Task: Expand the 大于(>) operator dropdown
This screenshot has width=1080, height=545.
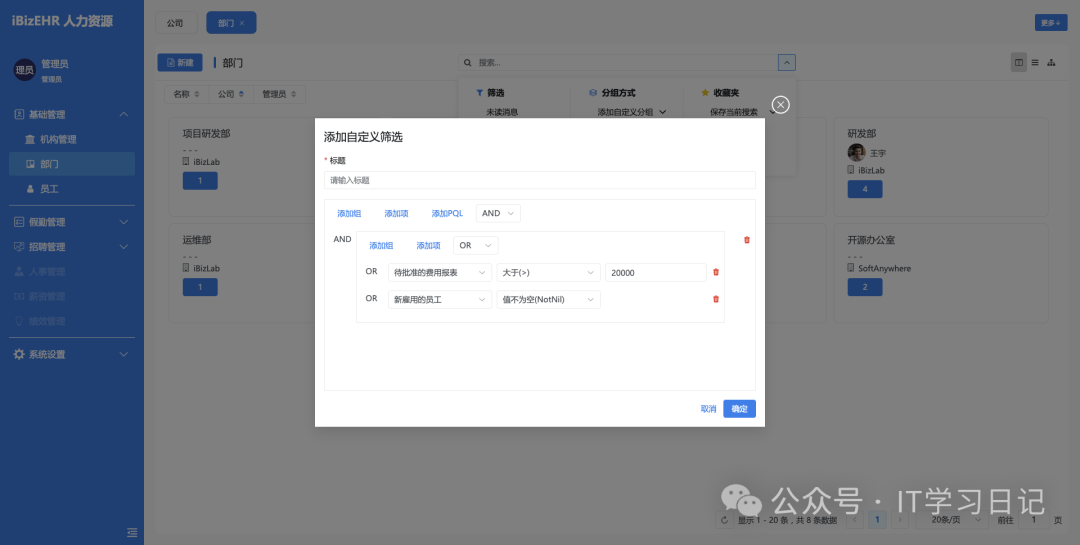Action: [548, 272]
